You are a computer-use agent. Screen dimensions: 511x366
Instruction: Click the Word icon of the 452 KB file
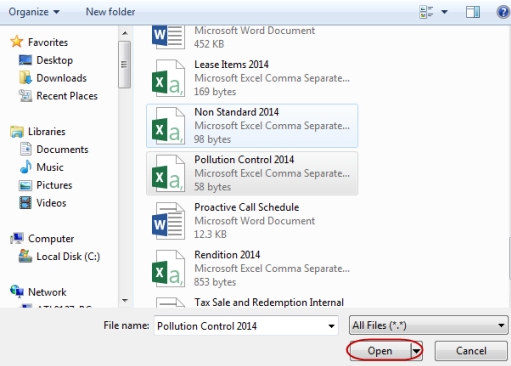[x=168, y=37]
